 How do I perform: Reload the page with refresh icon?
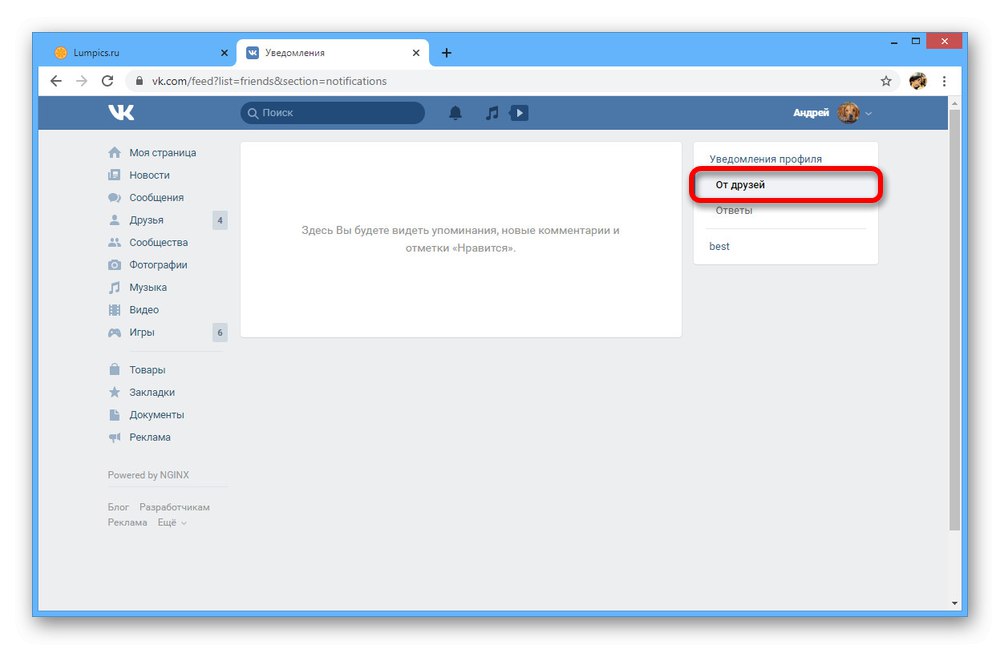click(107, 81)
